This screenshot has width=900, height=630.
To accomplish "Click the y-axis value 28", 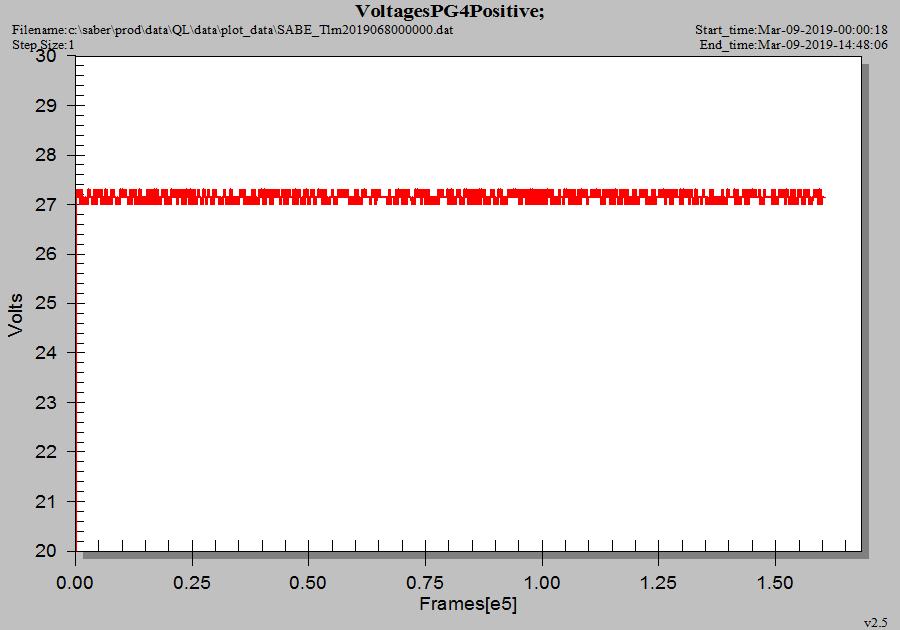I will tap(46, 155).
